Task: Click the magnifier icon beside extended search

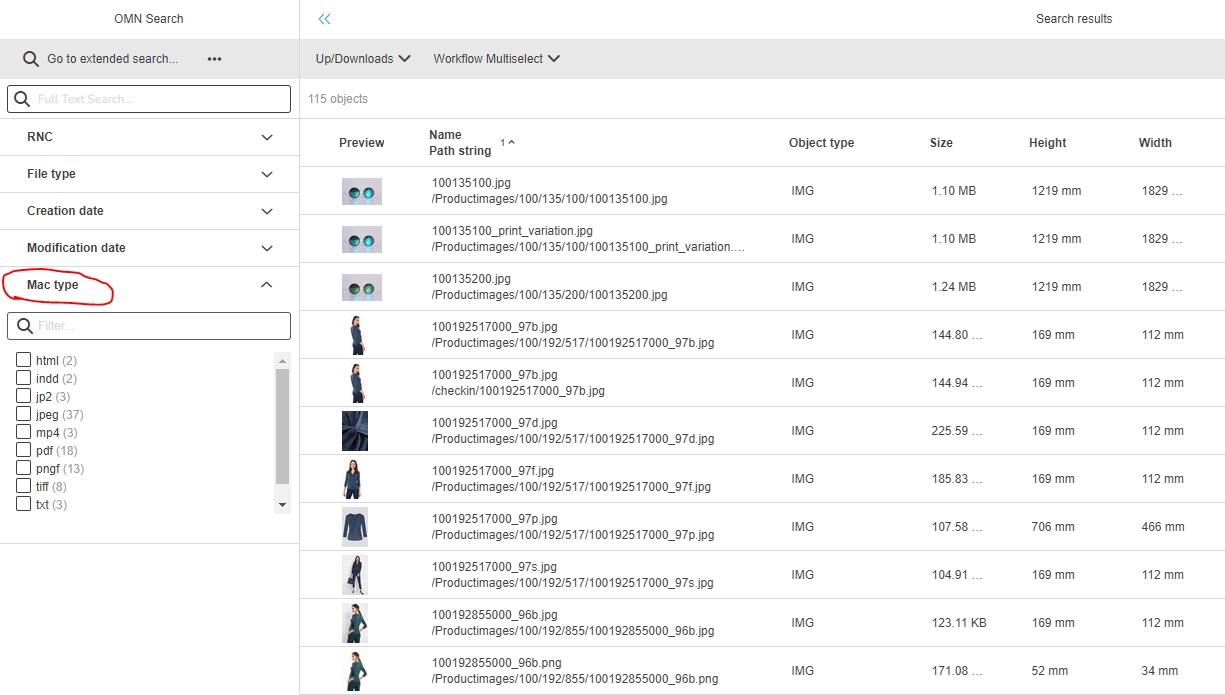Action: click(31, 59)
